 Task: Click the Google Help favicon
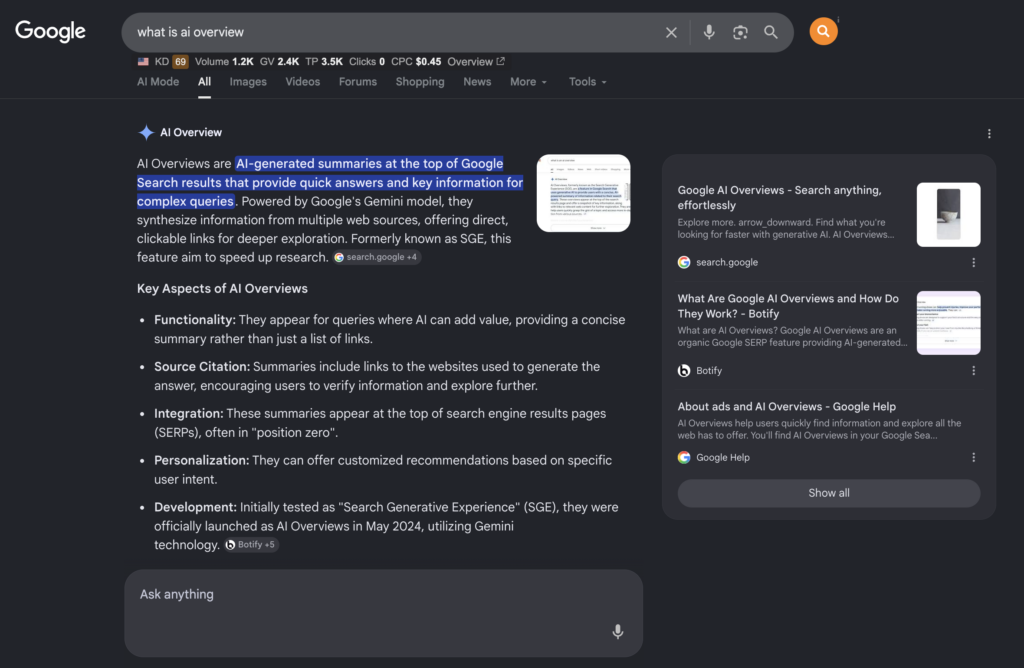[684, 458]
